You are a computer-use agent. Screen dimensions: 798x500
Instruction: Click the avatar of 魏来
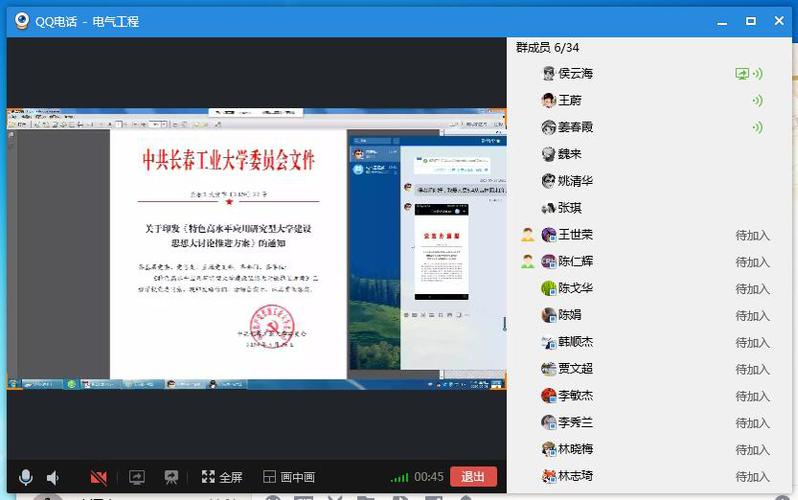[x=548, y=154]
